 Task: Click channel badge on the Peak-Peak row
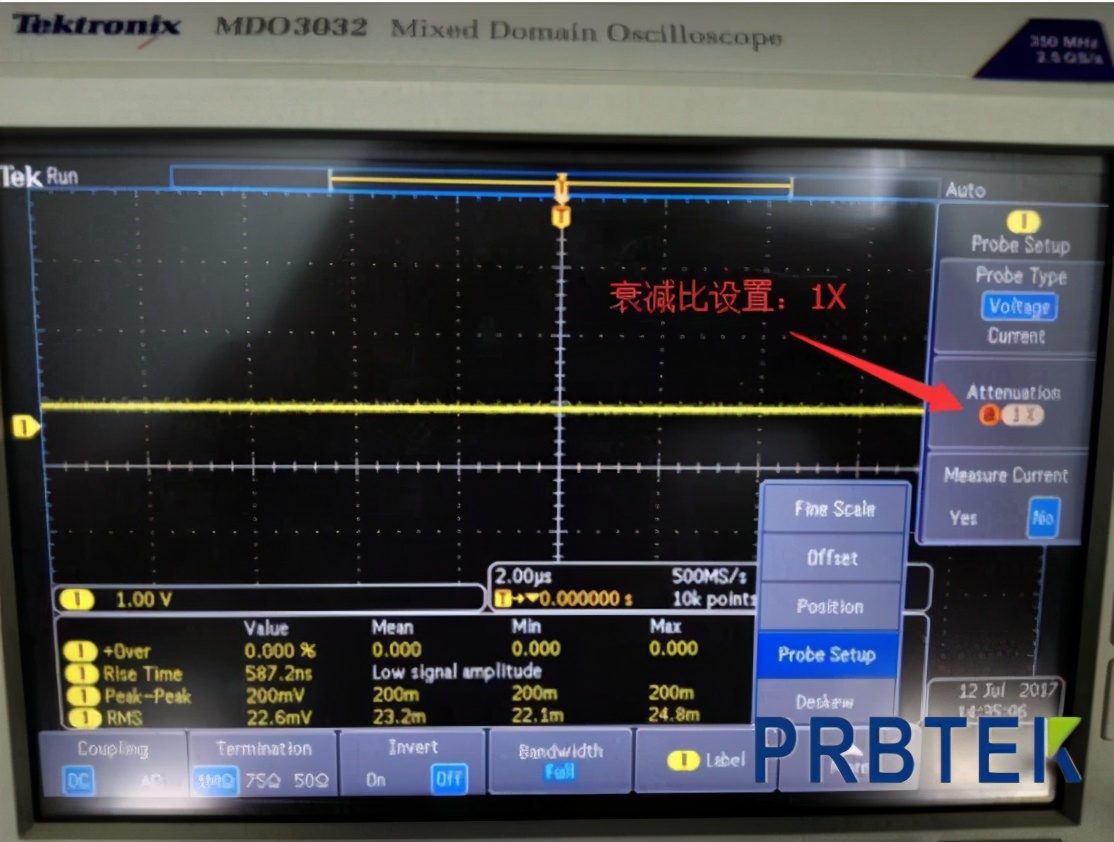click(83, 696)
